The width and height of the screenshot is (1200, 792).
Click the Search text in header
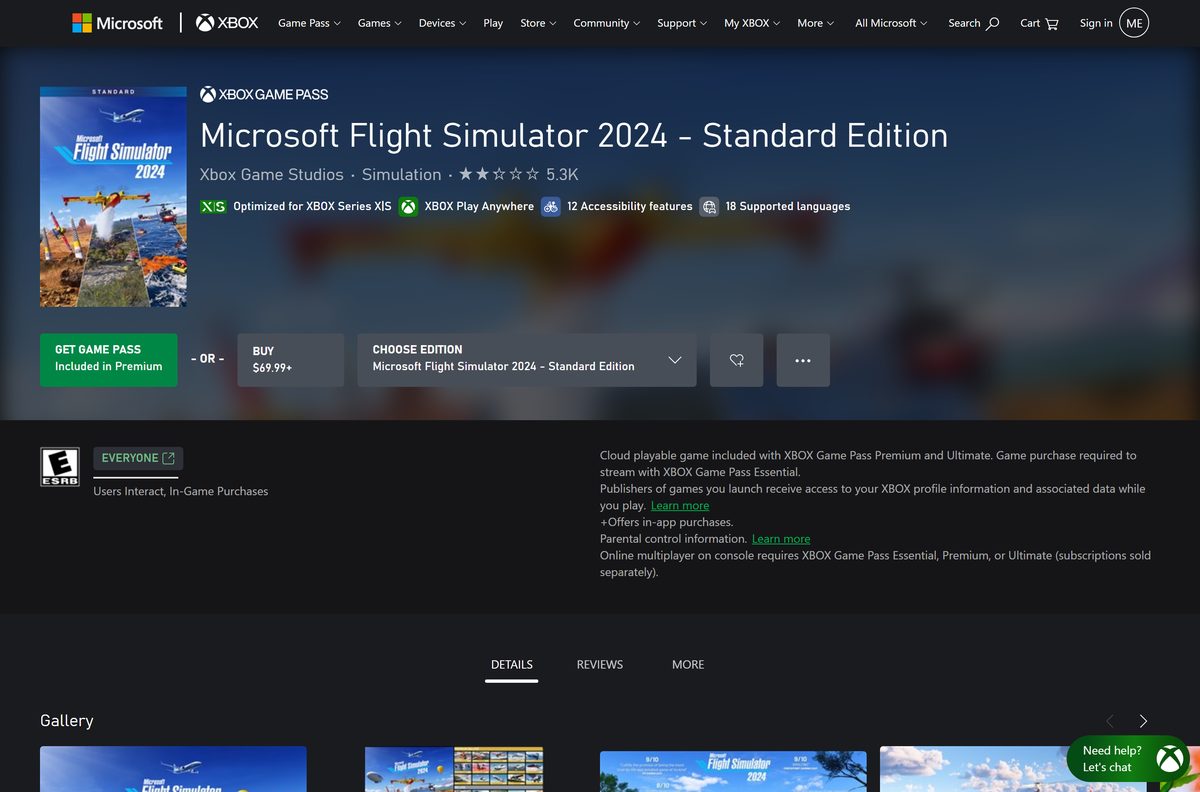(964, 23)
